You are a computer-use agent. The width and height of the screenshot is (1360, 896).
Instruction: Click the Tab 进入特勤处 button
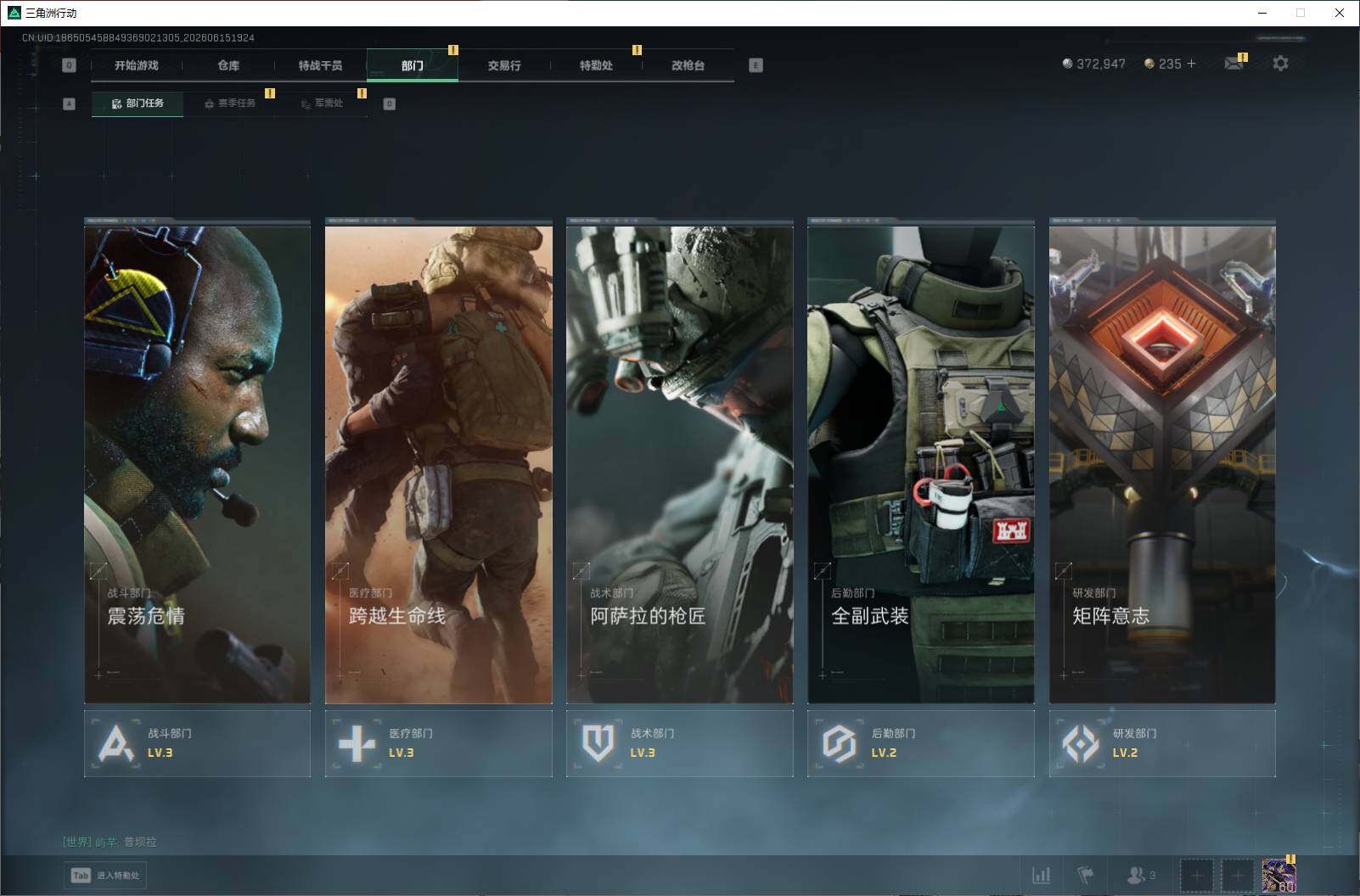tap(105, 876)
